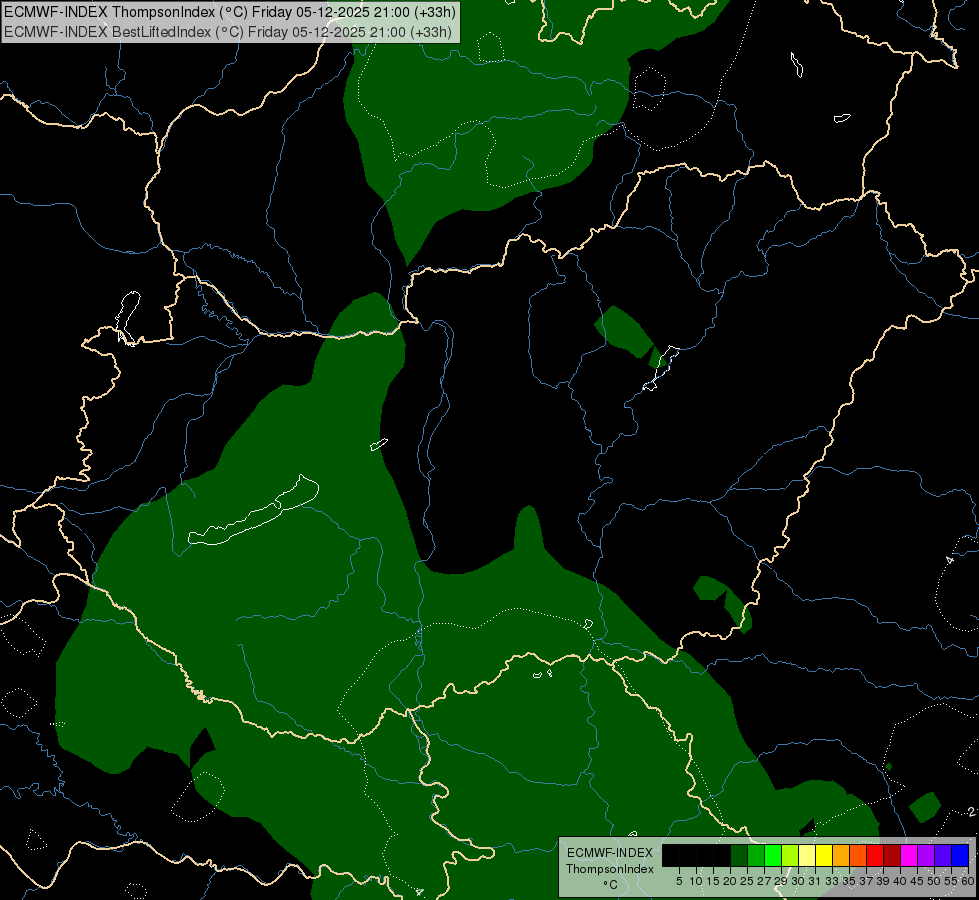Select the medium green 25-27 legend swatch
Screen dimensions: 979x900
756,855
